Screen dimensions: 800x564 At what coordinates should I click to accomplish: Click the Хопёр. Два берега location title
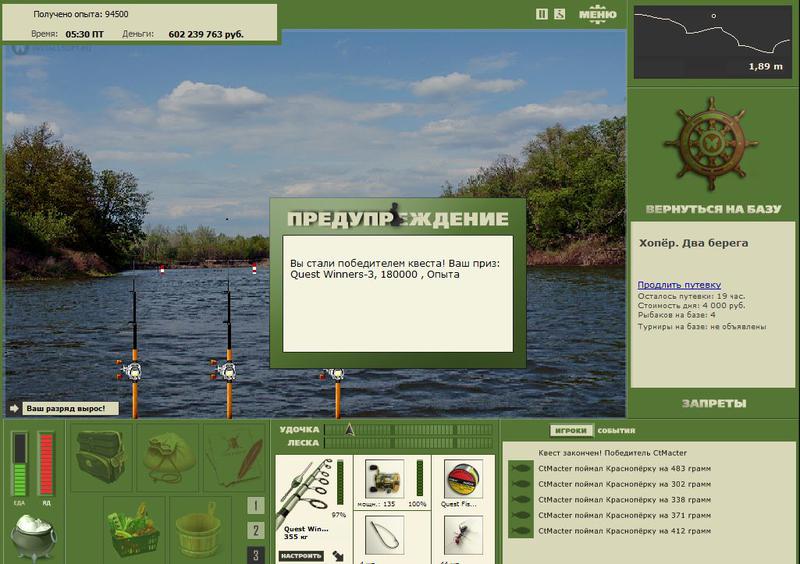tap(693, 243)
